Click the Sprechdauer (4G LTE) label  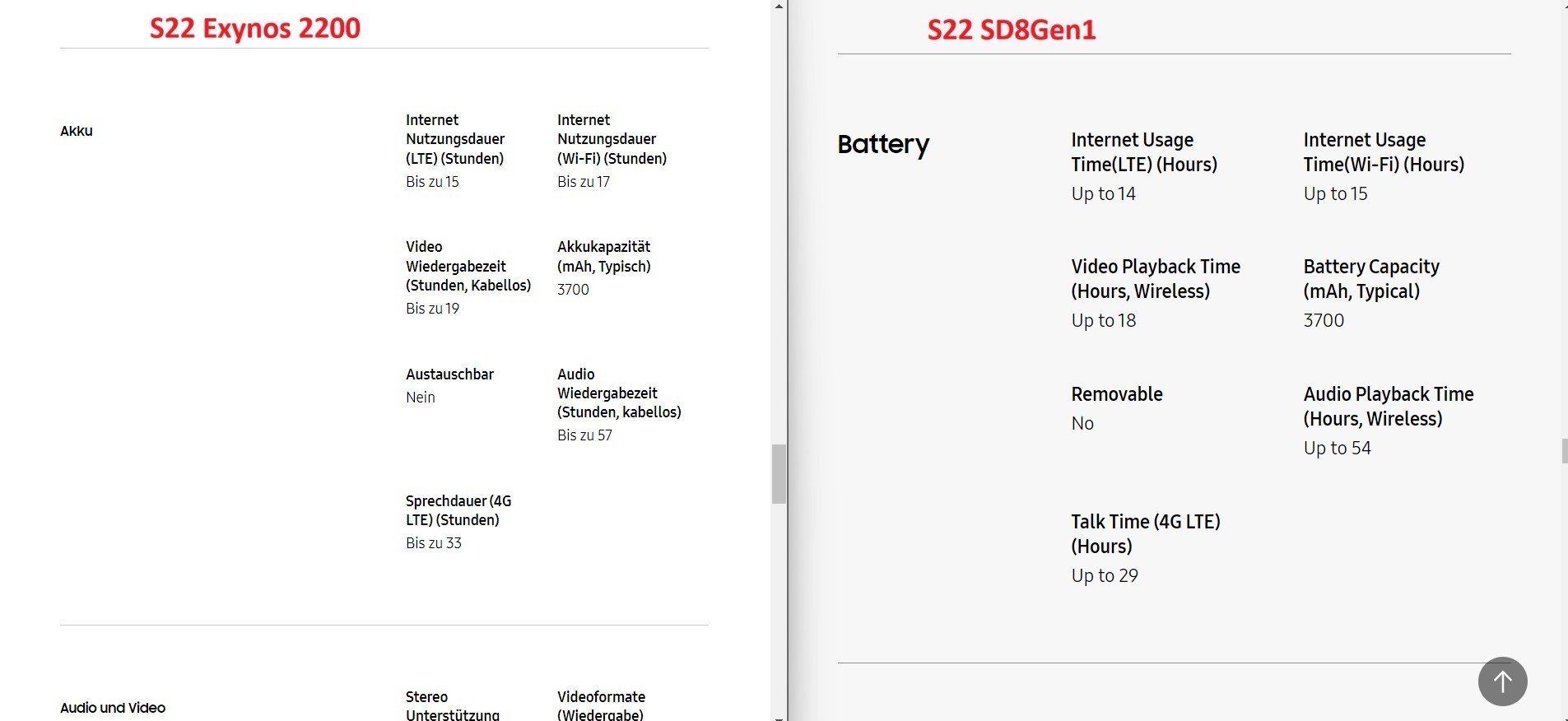click(x=458, y=510)
